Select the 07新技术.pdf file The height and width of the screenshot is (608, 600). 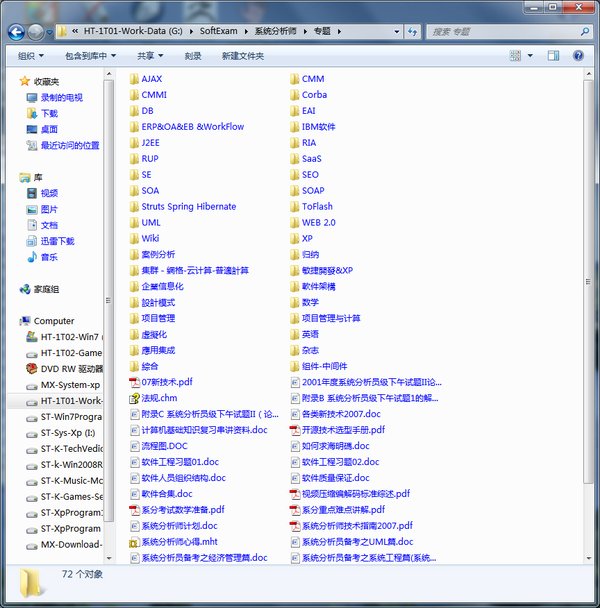(x=161, y=382)
